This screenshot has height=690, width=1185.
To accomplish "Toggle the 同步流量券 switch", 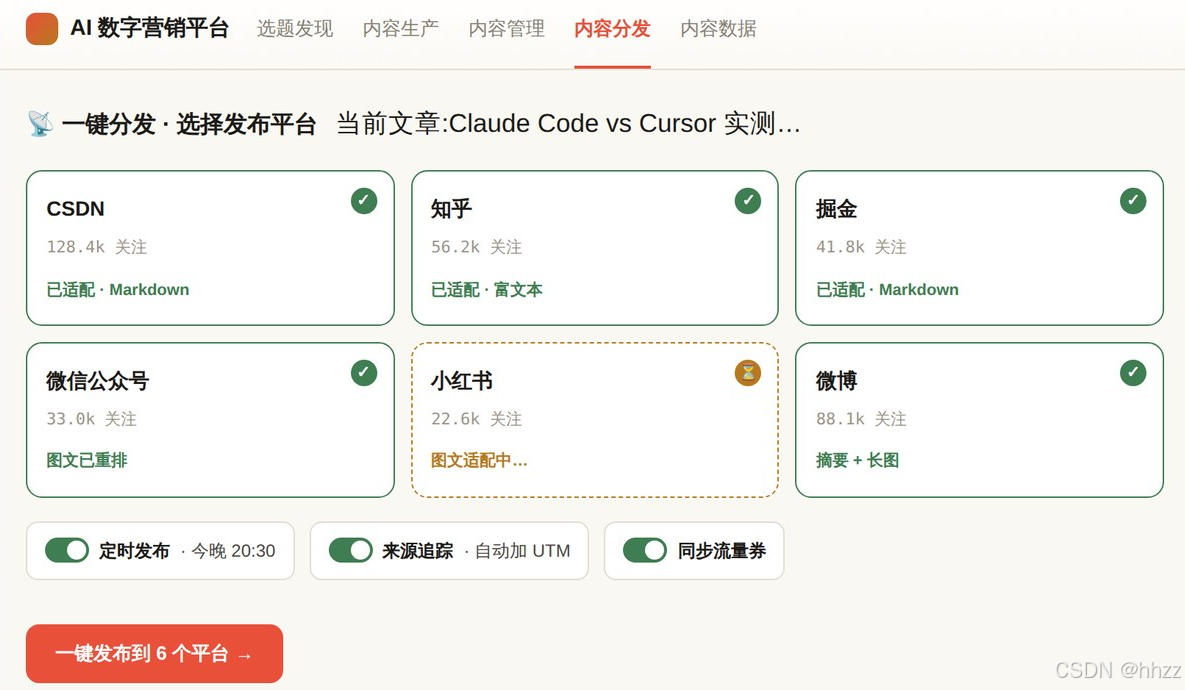I will coord(645,550).
